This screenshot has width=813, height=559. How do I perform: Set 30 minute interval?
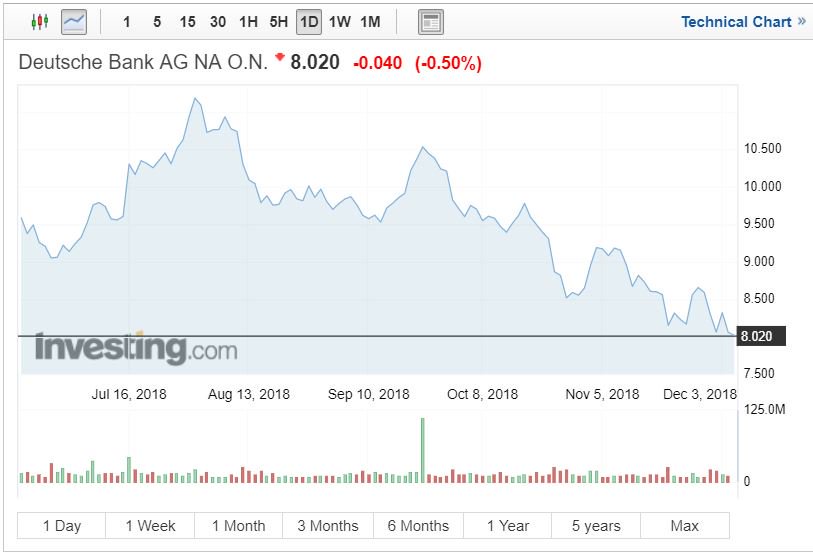click(x=218, y=22)
